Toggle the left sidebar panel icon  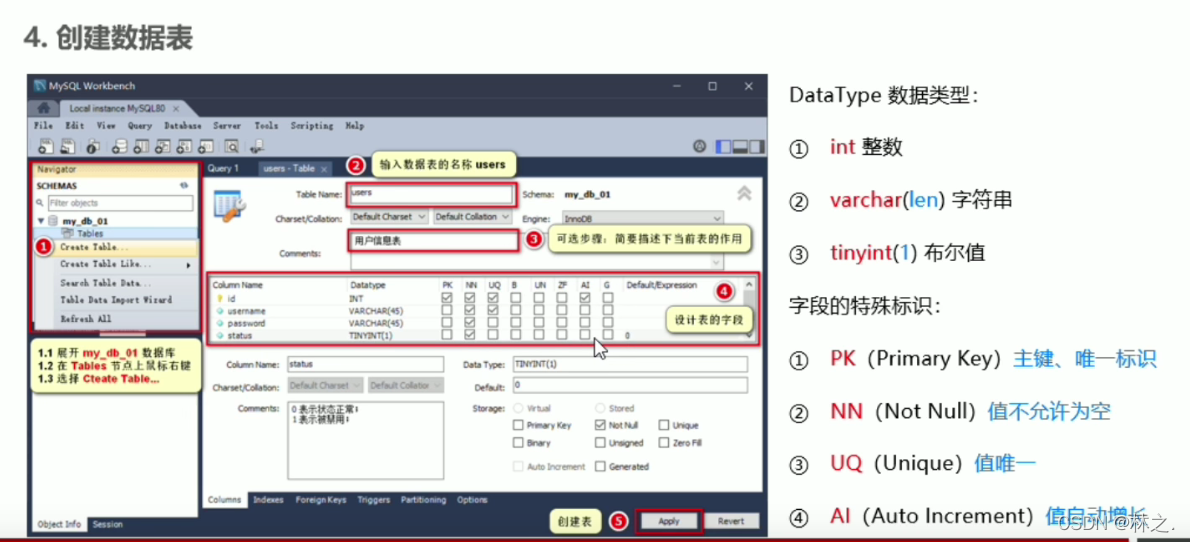(x=723, y=147)
